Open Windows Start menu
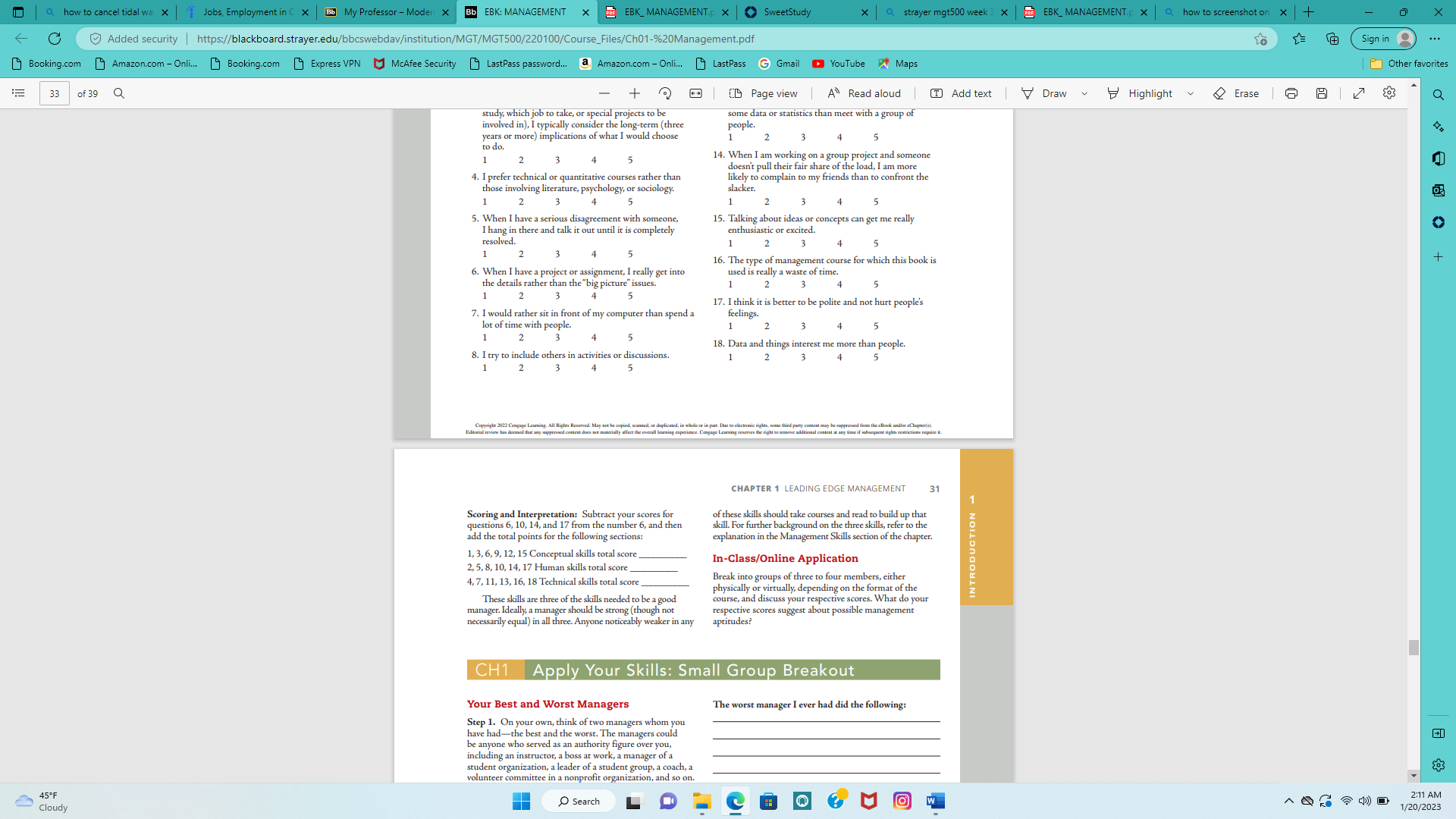The image size is (1456, 819). coord(522,801)
